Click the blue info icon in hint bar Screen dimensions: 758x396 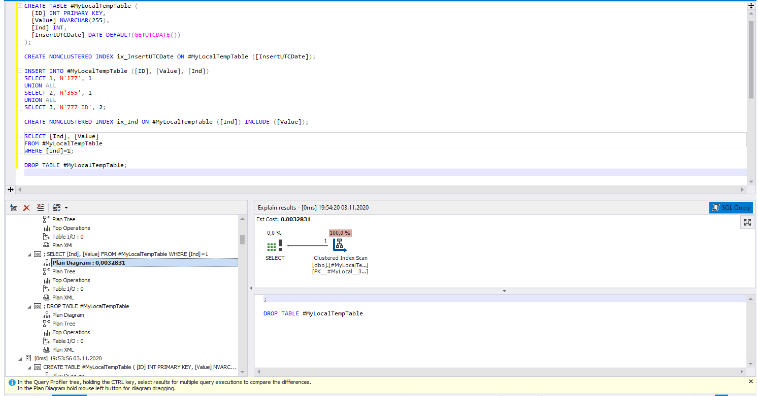click(12, 382)
